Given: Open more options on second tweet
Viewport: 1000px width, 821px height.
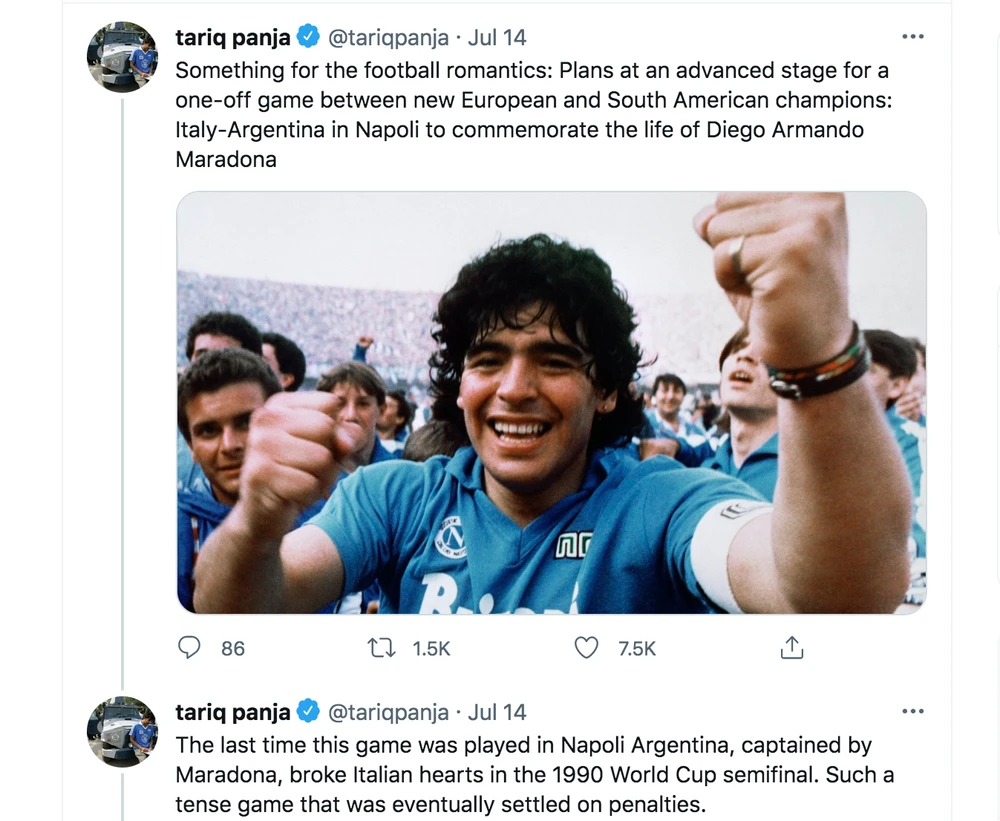Looking at the screenshot, I should tap(913, 712).
